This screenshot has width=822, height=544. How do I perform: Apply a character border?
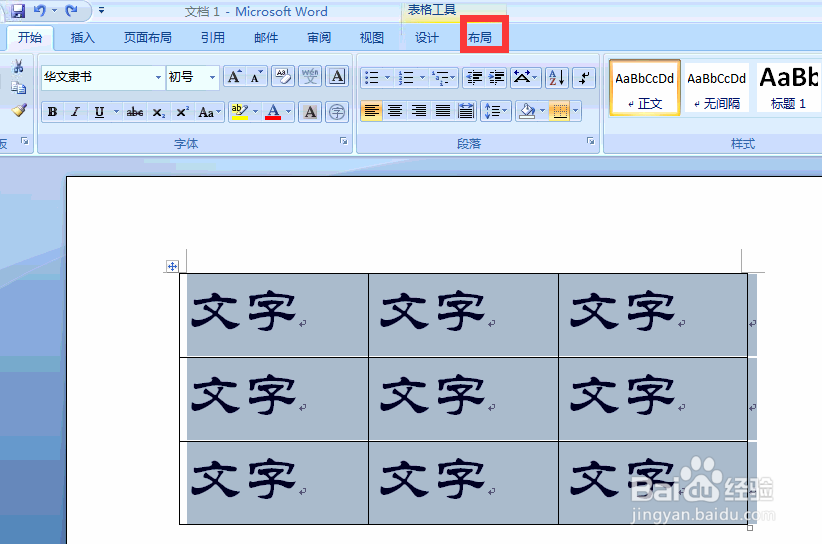337,77
